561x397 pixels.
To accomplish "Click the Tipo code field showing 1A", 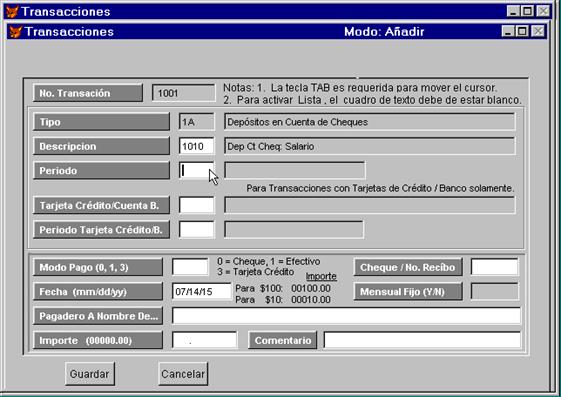I will (x=197, y=122).
